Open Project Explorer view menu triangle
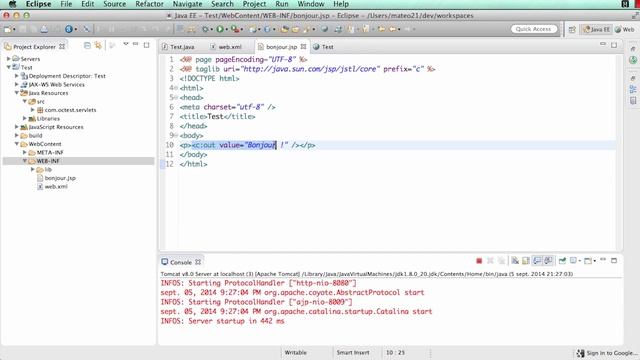Image resolution: width=640 pixels, height=360 pixels. [x=126, y=44]
